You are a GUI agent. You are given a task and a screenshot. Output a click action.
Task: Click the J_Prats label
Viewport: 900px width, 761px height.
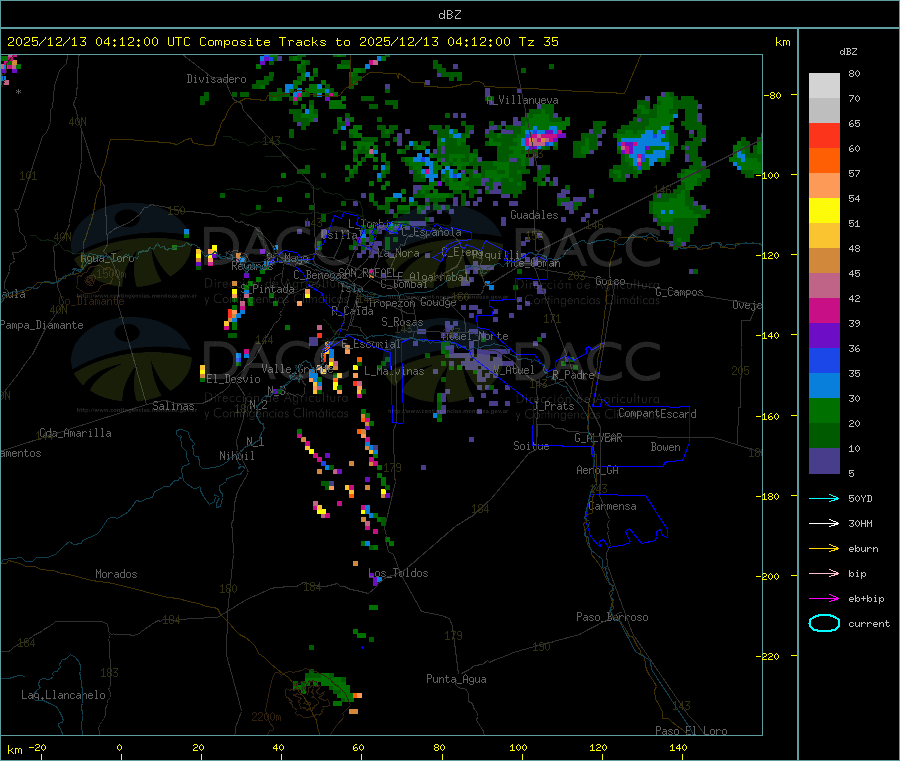click(x=553, y=406)
